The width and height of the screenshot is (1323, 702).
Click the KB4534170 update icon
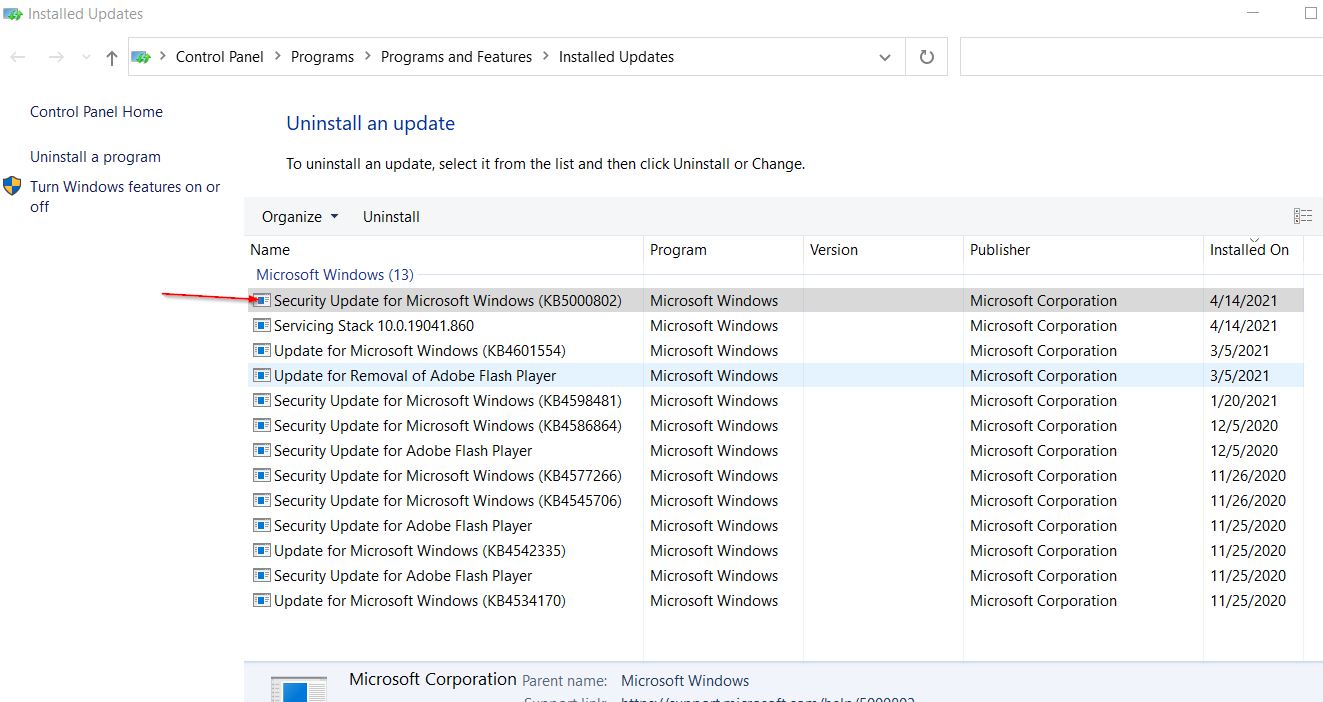[x=262, y=600]
